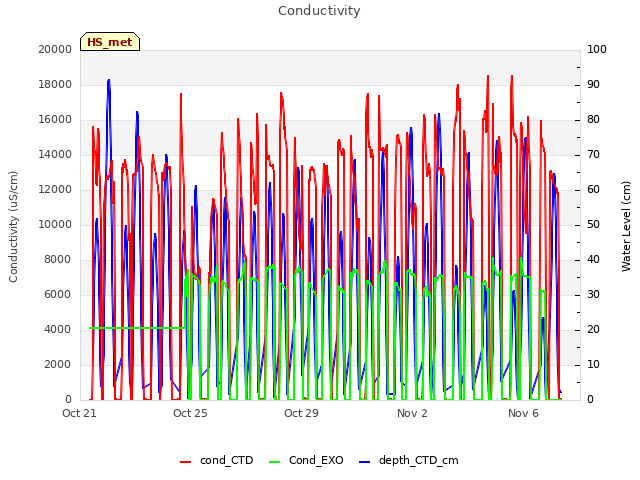The width and height of the screenshot is (640, 480).
Task: Click the Nov 2 x-axis label
Action: (x=412, y=413)
